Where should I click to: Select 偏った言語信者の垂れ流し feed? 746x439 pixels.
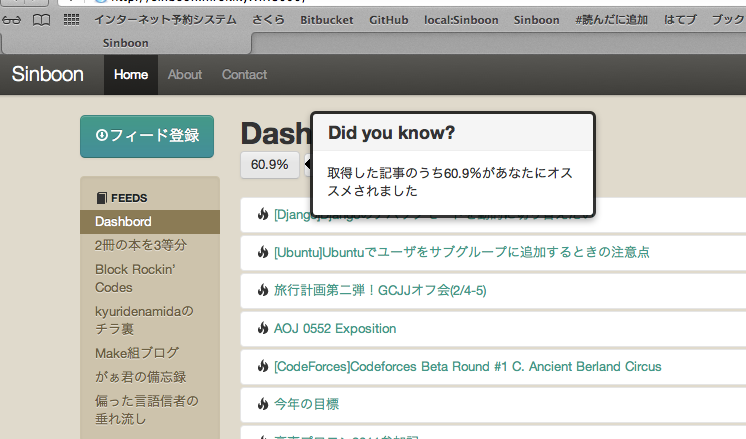pyautogui.click(x=147, y=410)
